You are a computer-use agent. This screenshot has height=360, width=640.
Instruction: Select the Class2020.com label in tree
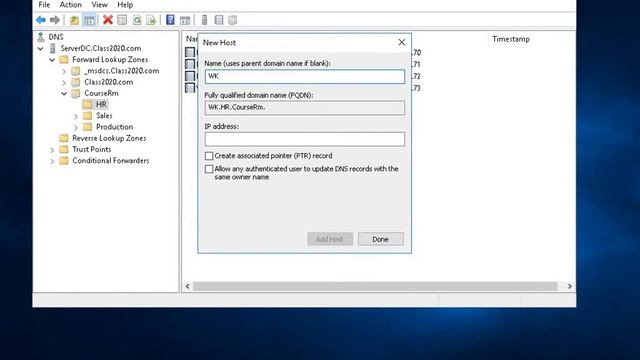click(109, 82)
